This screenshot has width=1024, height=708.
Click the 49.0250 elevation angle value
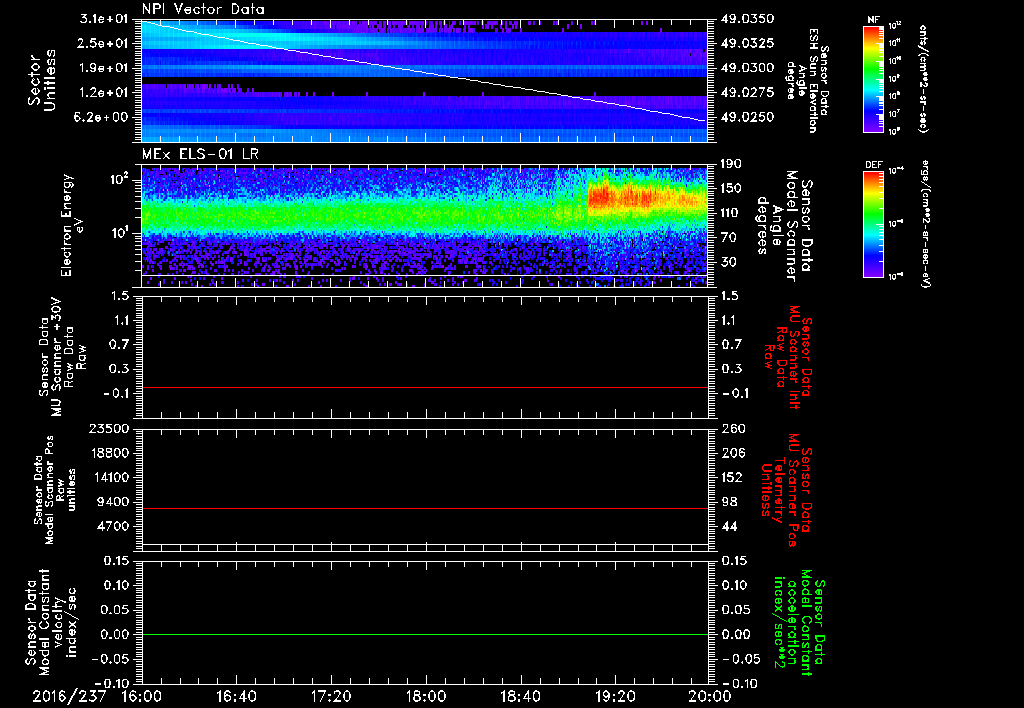click(748, 118)
